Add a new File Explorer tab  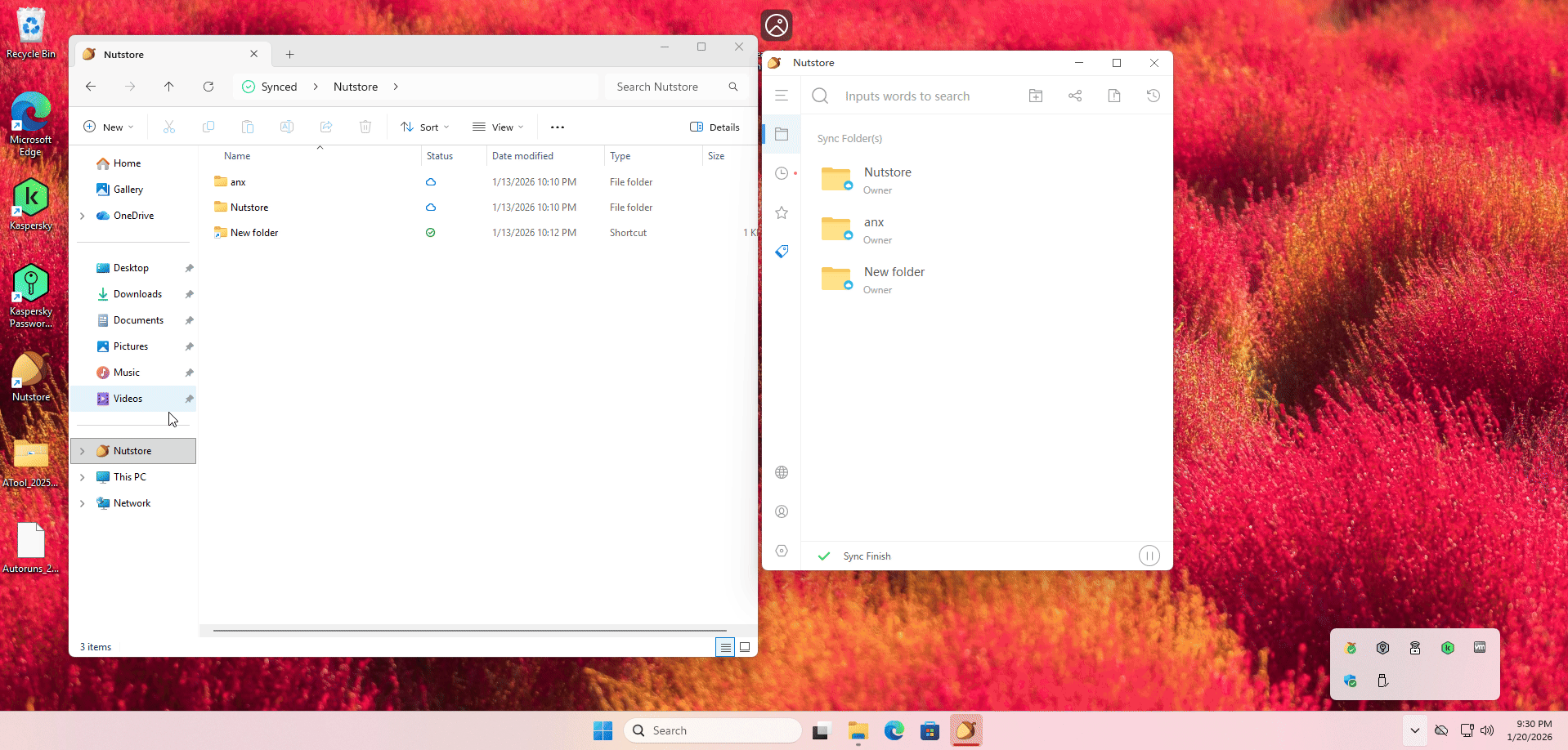289,55
